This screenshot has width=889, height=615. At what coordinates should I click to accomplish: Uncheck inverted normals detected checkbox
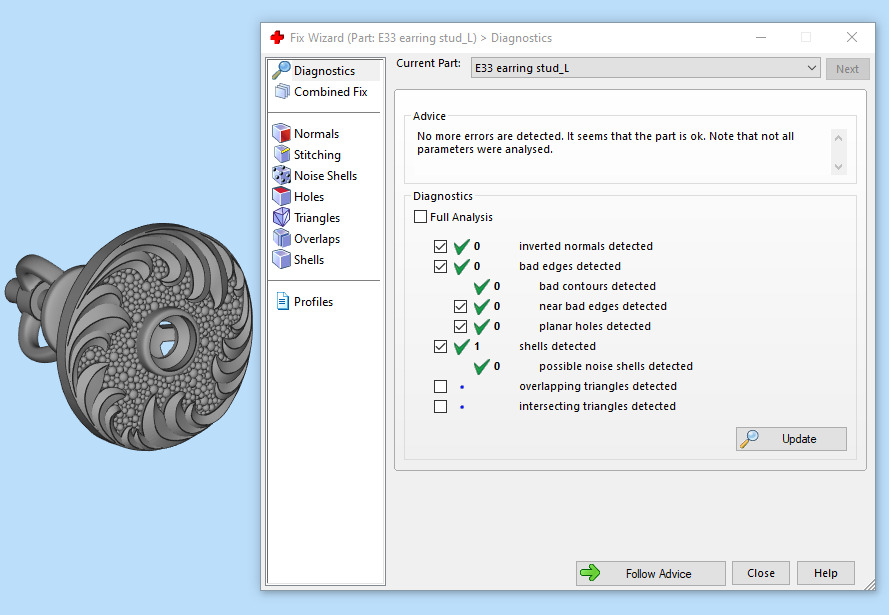pos(441,247)
